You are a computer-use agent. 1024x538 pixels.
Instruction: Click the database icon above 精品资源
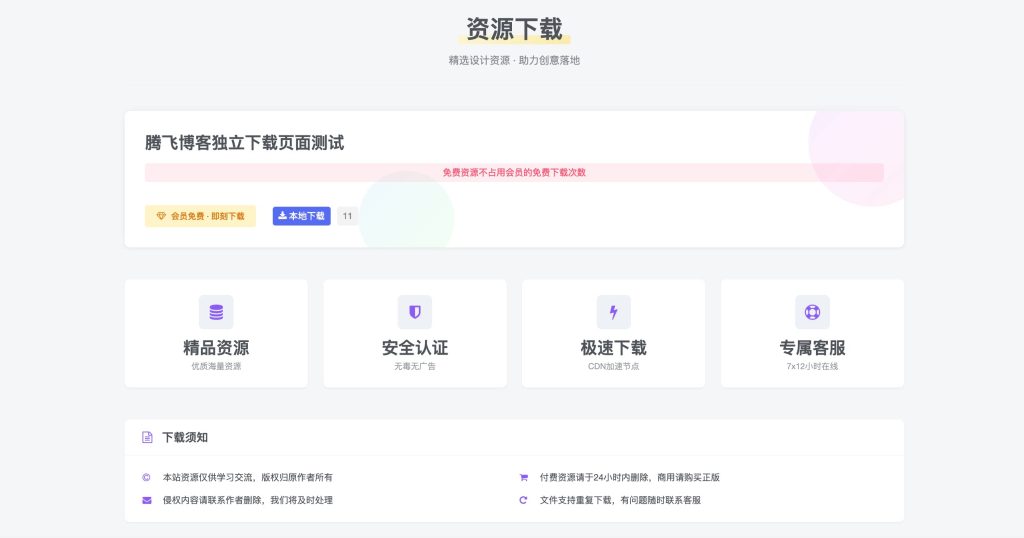tap(216, 312)
